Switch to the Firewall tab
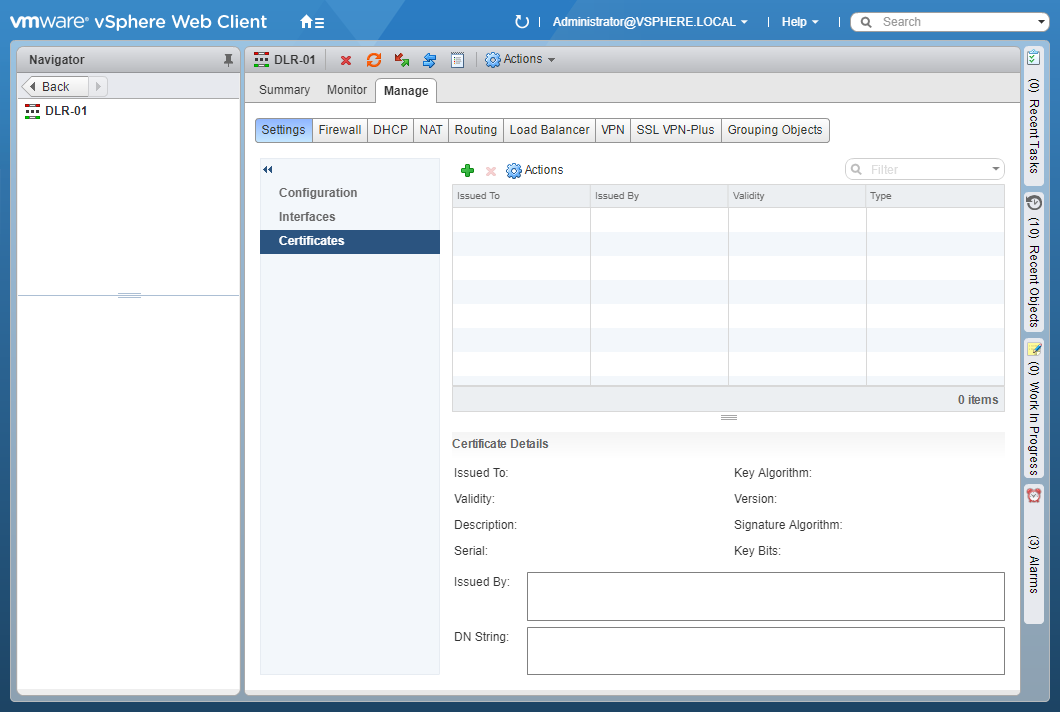The width and height of the screenshot is (1060, 712). 340,130
